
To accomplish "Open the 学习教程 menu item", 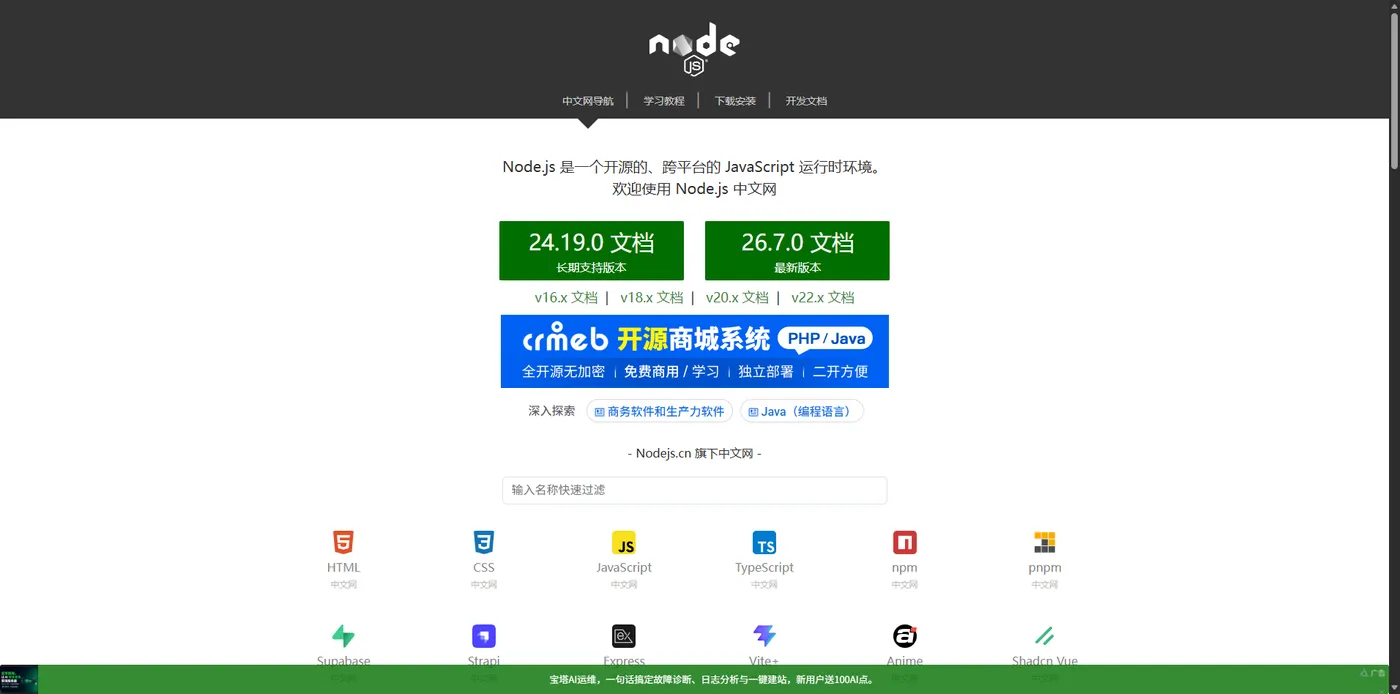I will [x=664, y=101].
